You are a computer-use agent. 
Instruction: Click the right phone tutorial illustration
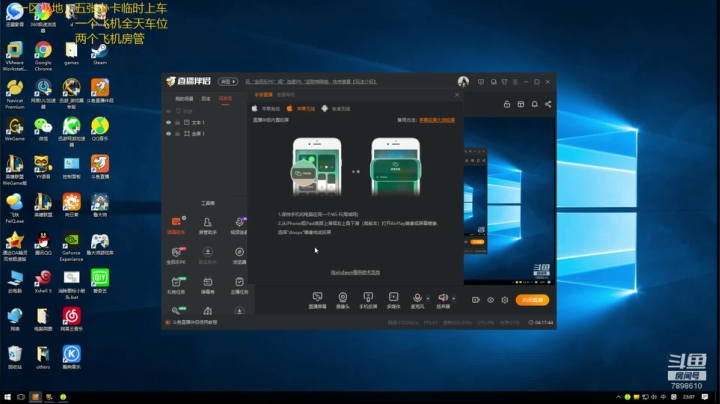tap(395, 166)
